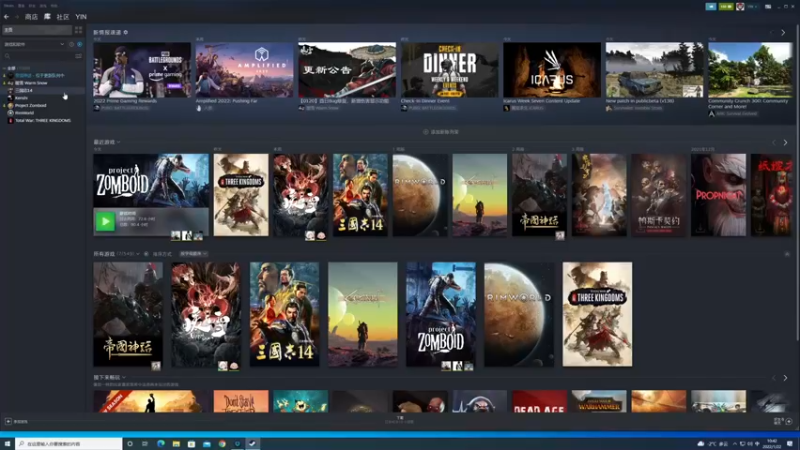Select Kenshi in the game list
The image size is (800, 450).
(21, 98)
